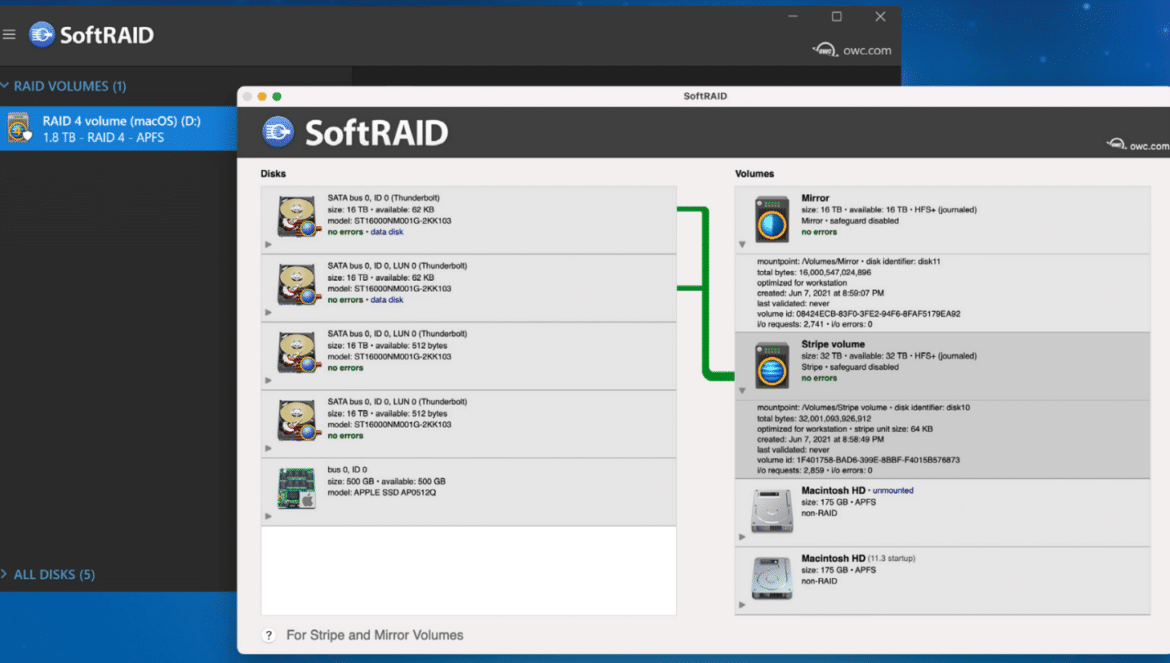Open help via the question mark icon

pos(269,635)
